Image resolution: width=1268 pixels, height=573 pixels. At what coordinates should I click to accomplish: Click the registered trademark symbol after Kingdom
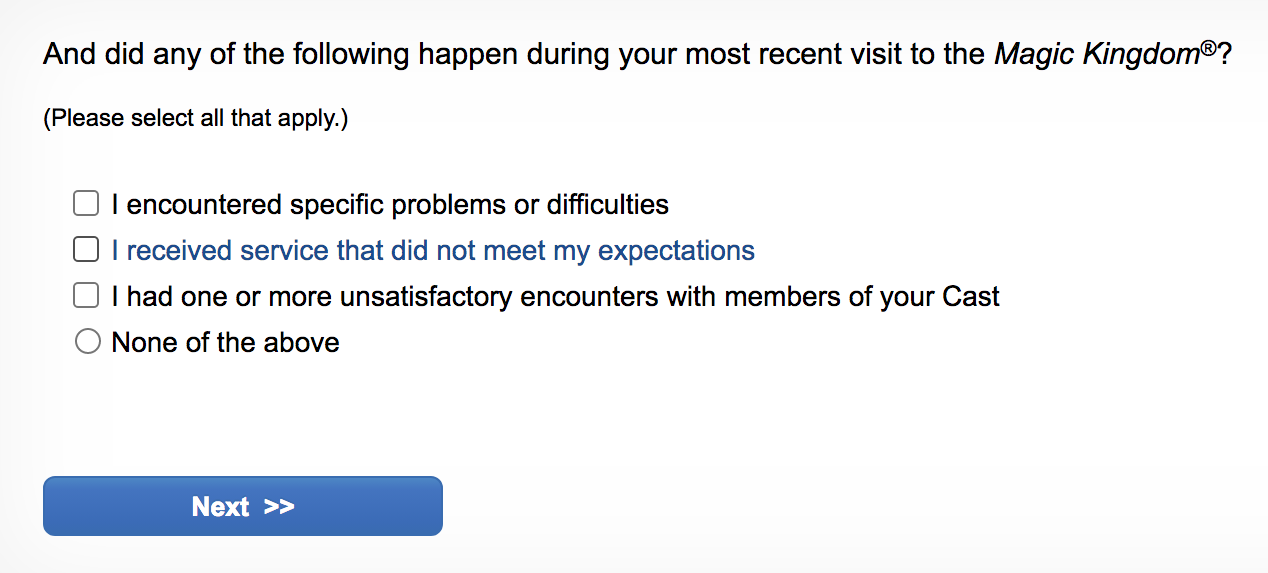pos(1208,47)
